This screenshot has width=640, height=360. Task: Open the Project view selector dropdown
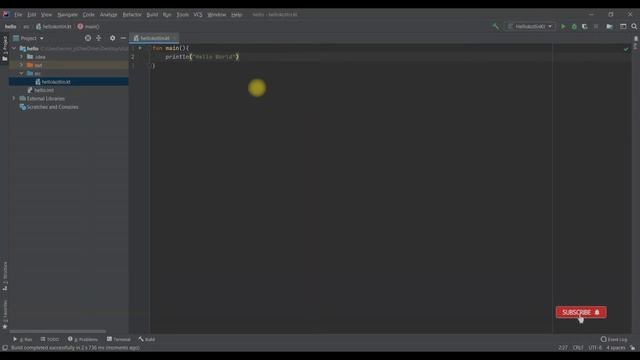click(29, 38)
